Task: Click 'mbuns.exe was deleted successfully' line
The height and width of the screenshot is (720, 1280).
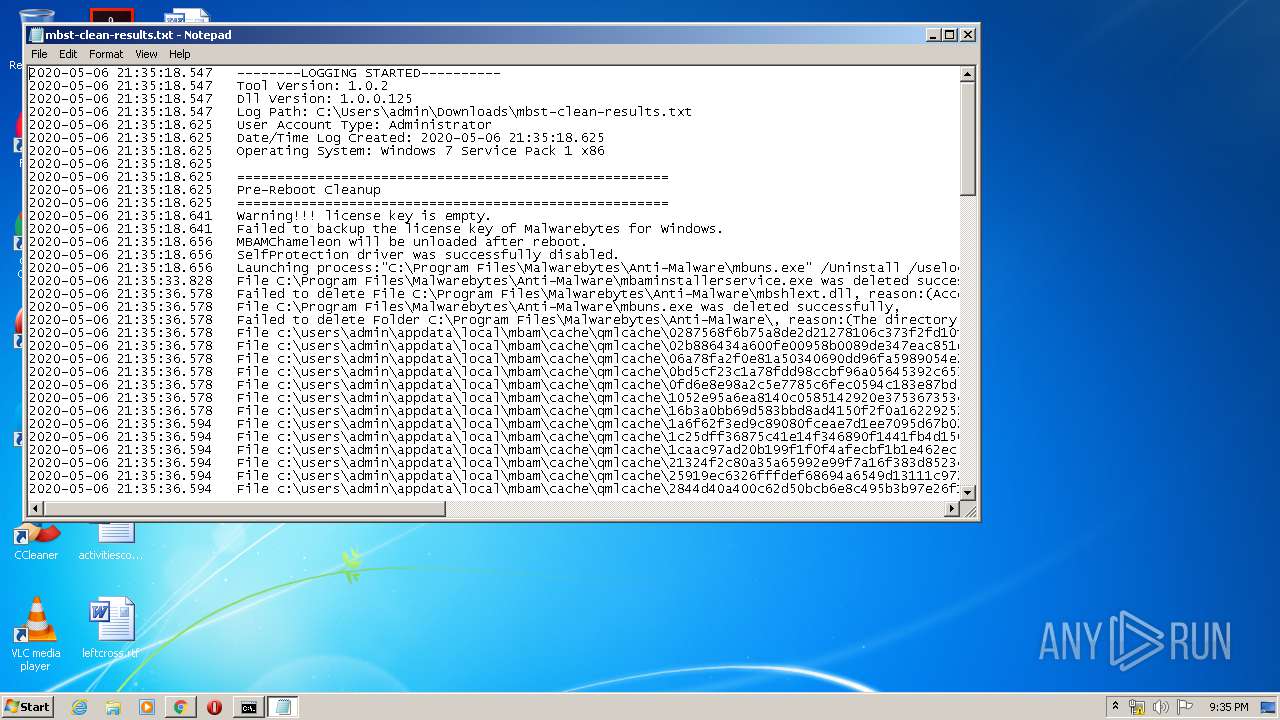Action: click(x=568, y=307)
